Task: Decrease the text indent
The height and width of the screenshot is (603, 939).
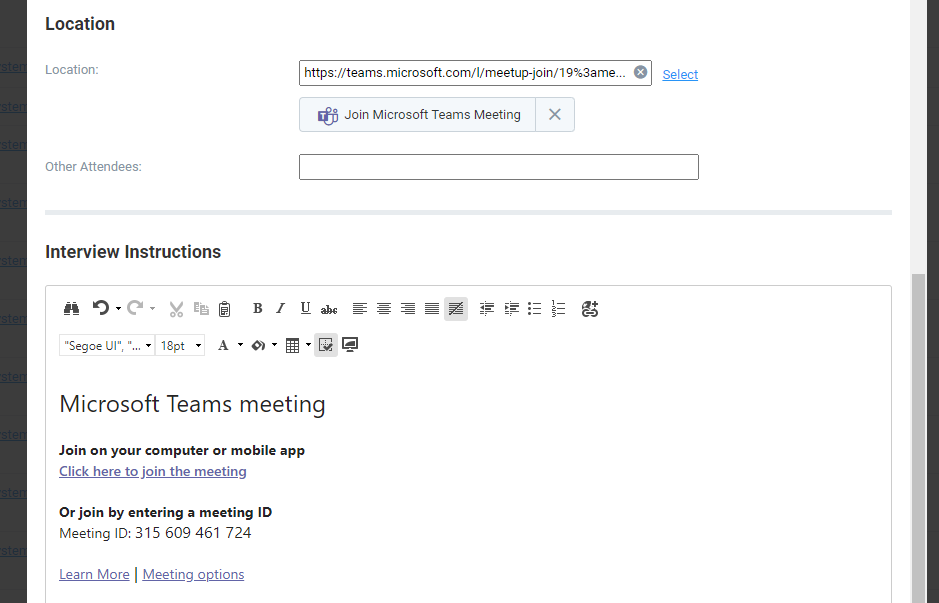Action: (487, 309)
